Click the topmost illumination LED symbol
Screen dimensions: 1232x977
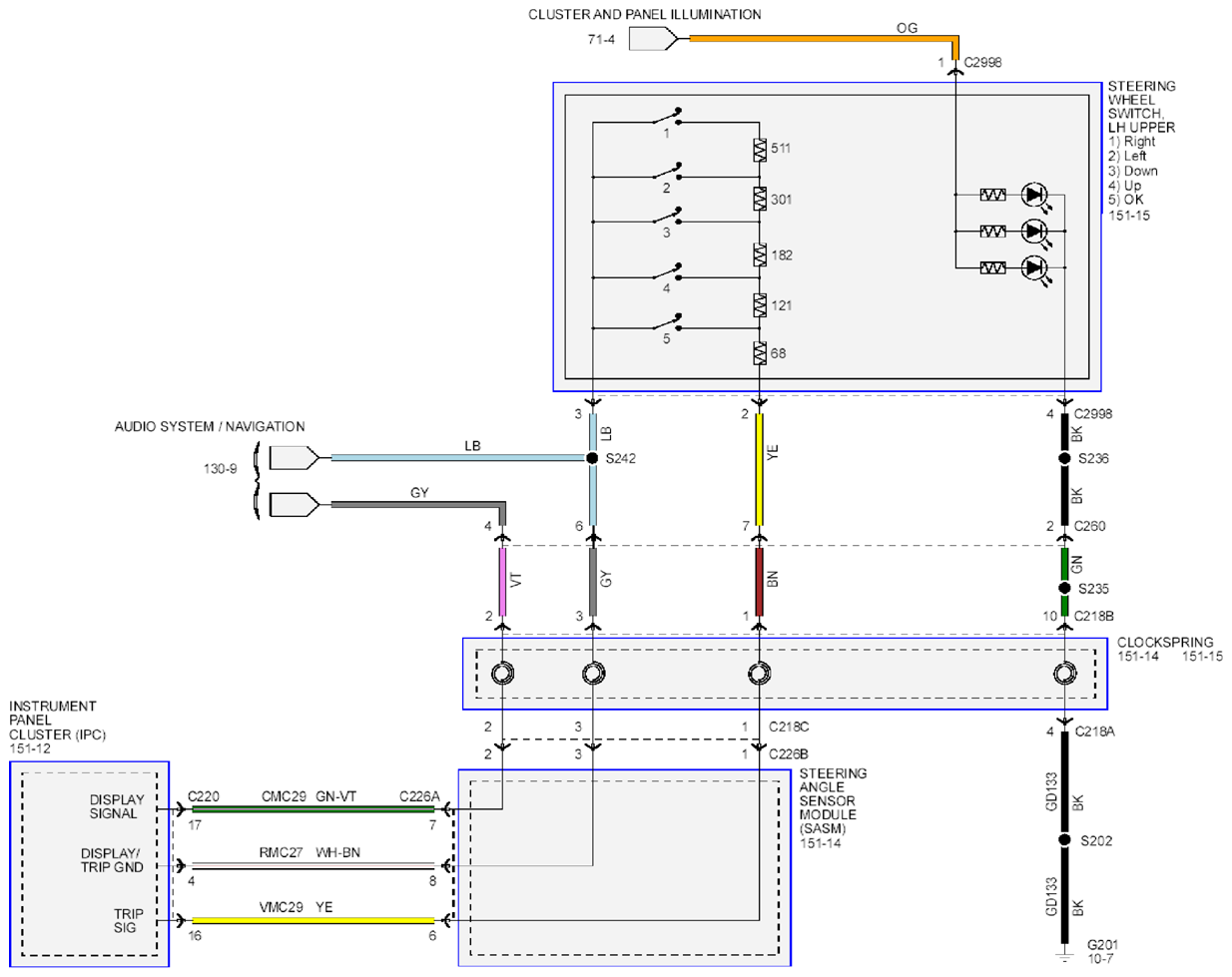click(x=1035, y=195)
